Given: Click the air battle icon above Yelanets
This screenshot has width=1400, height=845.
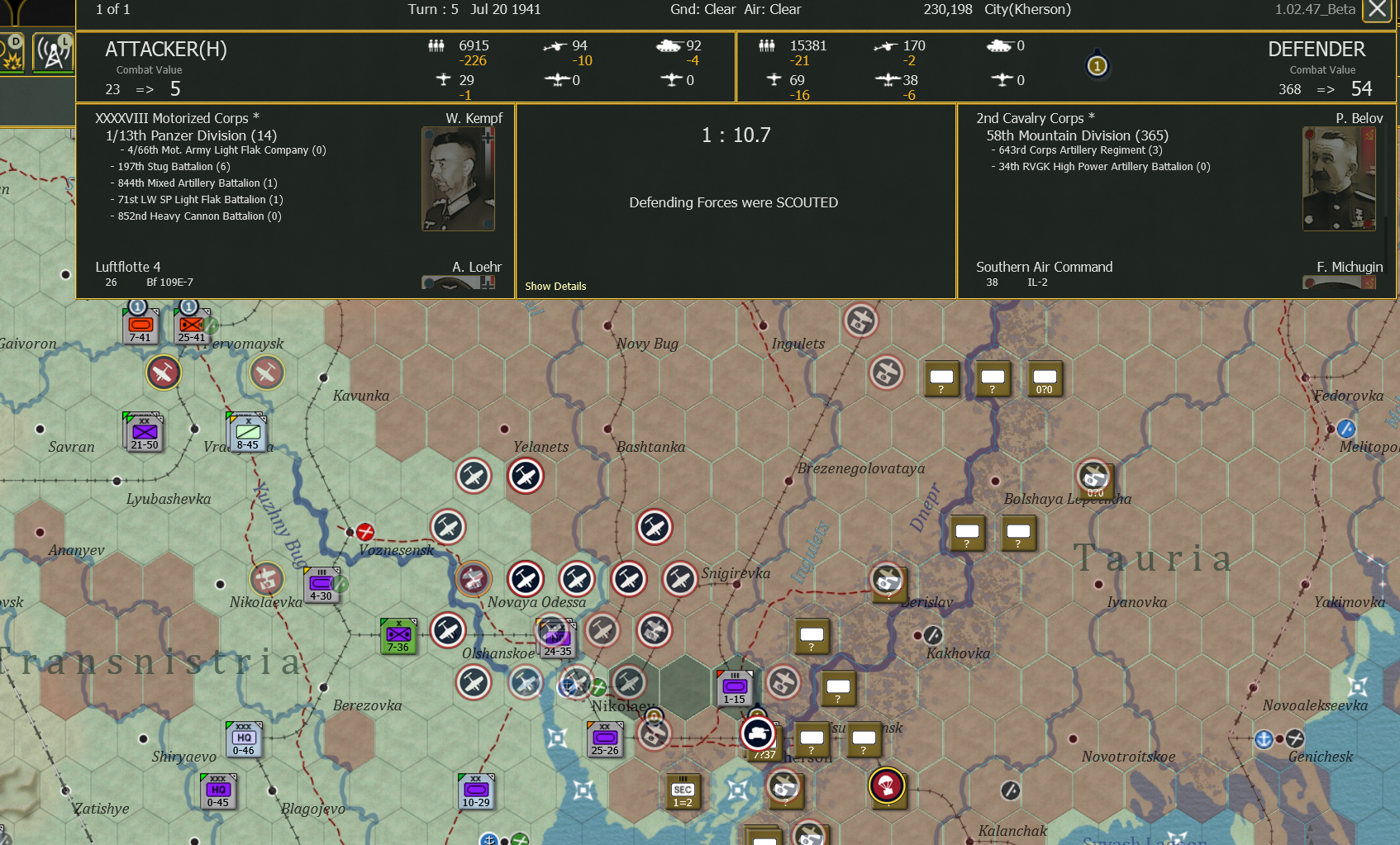Looking at the screenshot, I should [526, 477].
